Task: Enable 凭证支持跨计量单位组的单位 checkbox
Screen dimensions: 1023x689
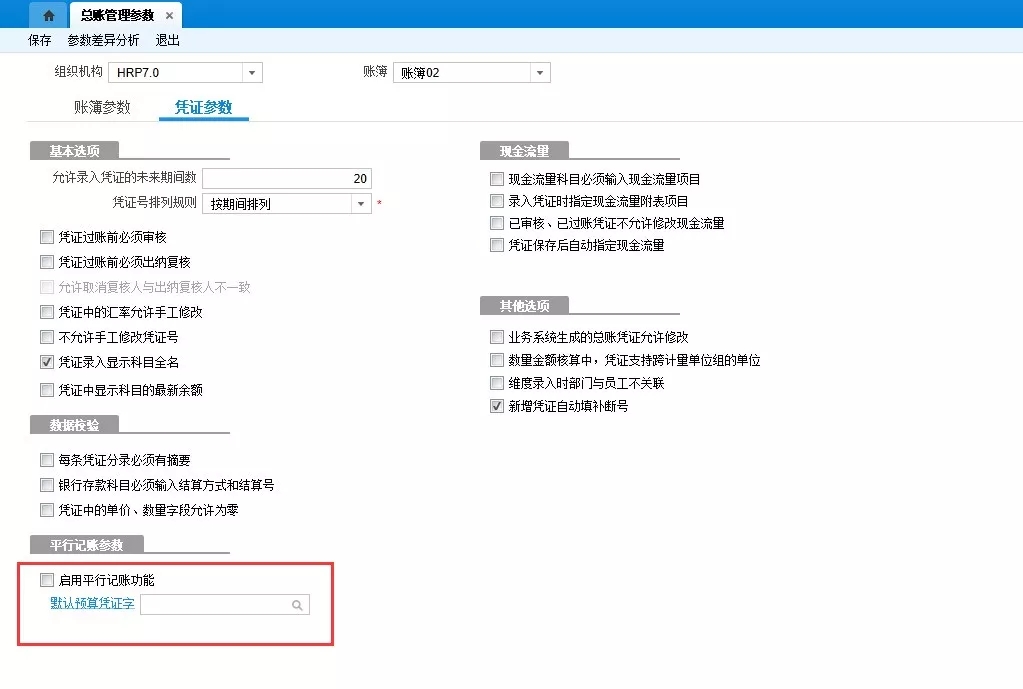Action: point(497,360)
